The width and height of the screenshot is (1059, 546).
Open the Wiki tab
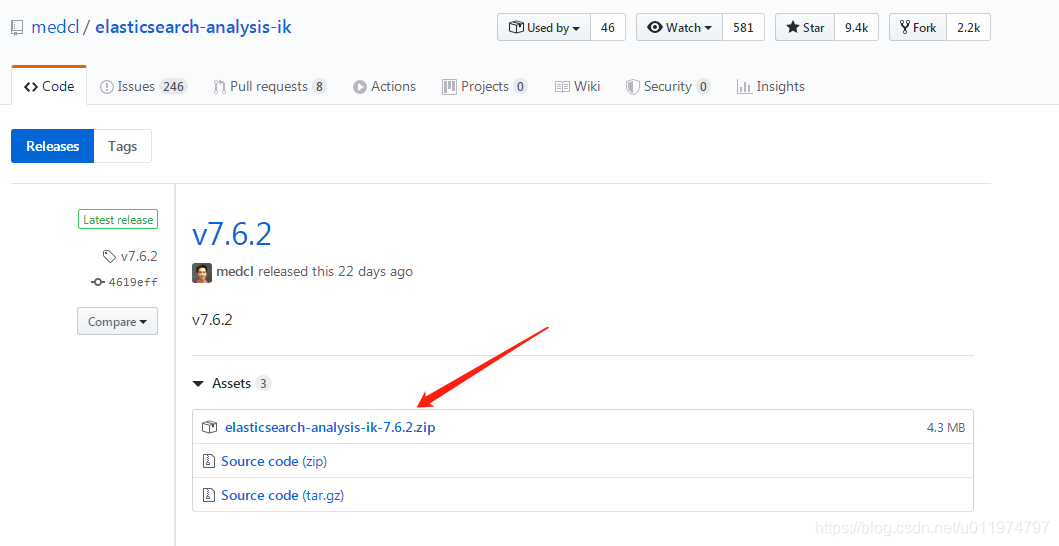(577, 86)
